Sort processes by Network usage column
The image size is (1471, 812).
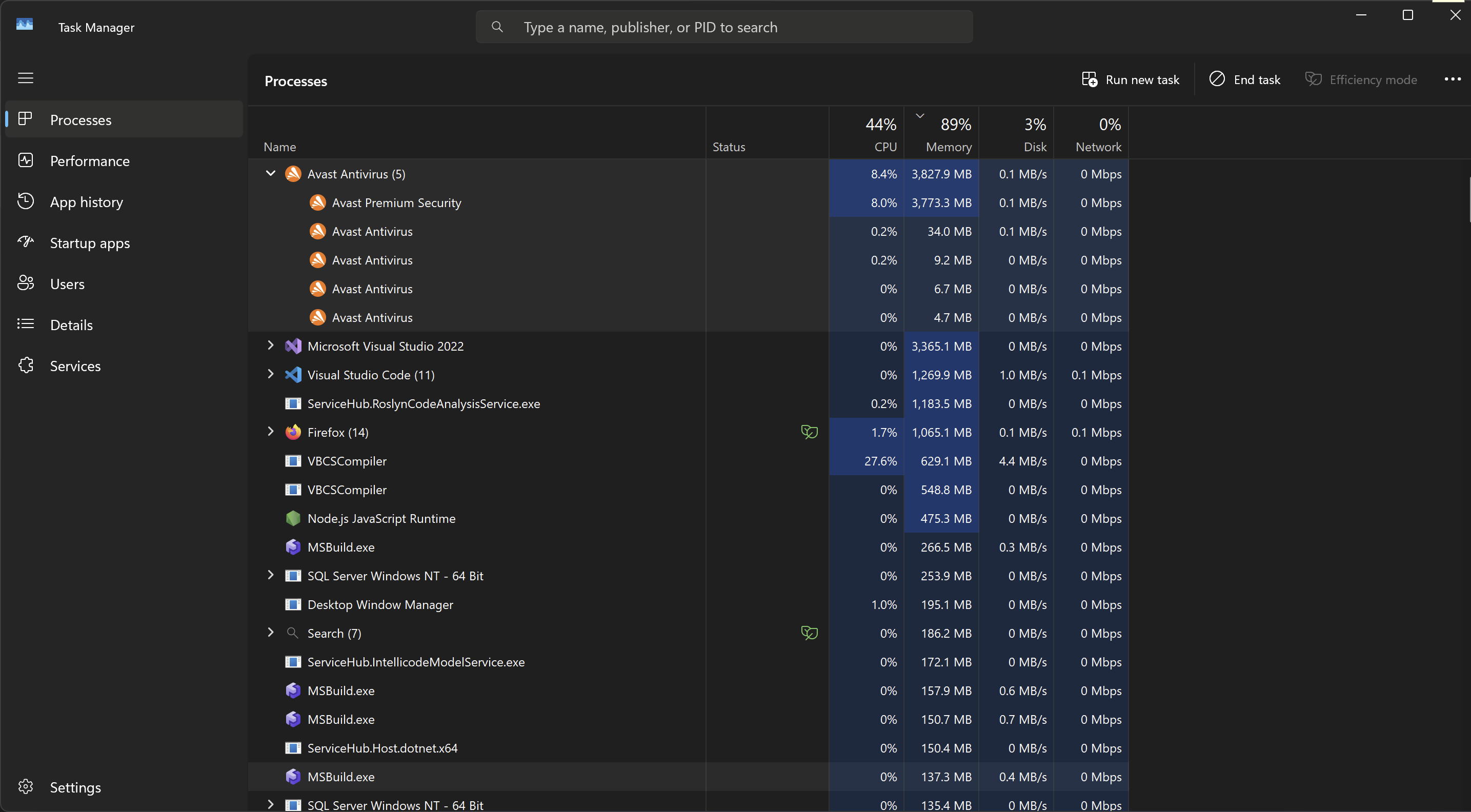[1091, 132]
